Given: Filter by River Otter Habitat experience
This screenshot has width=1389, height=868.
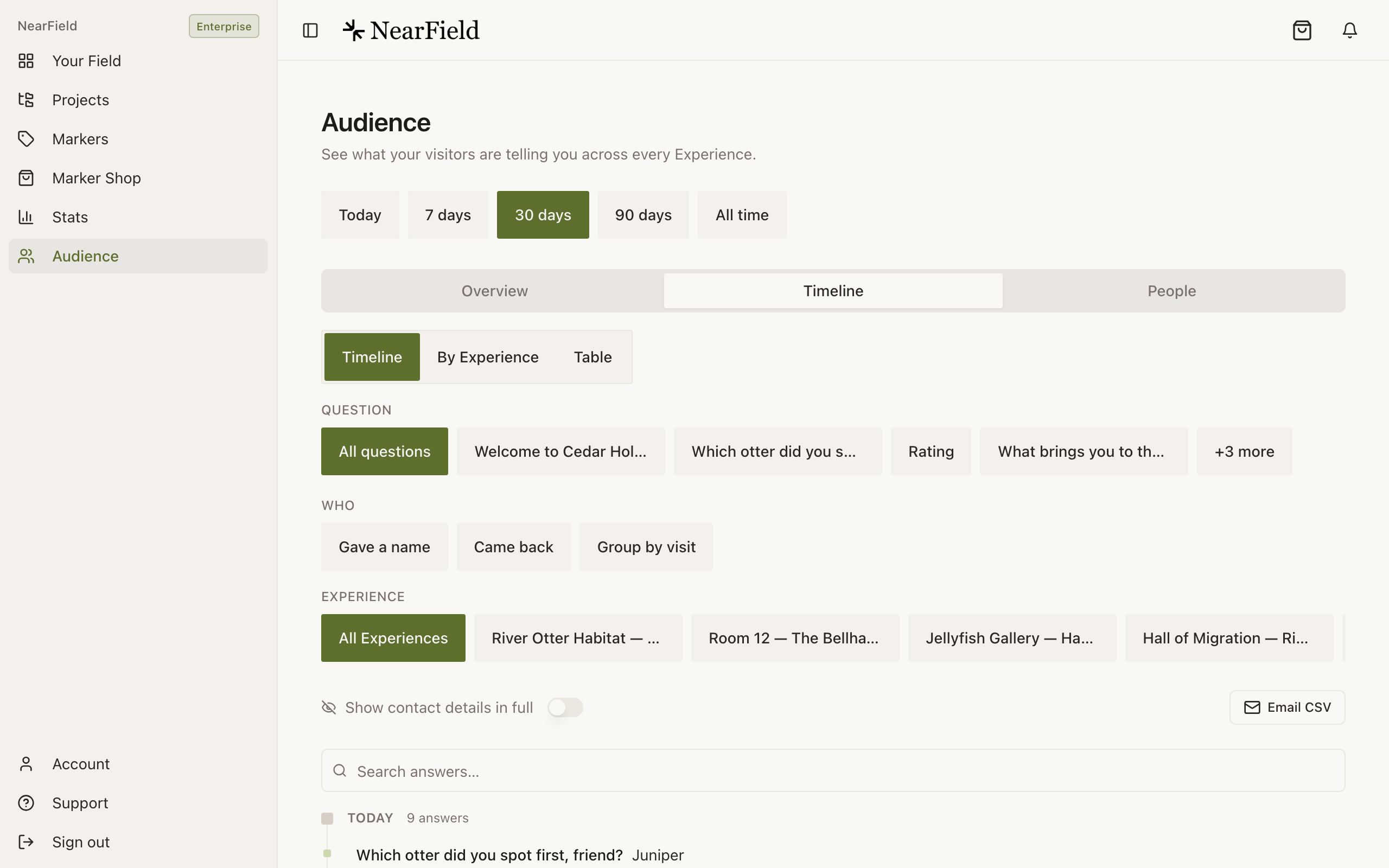Looking at the screenshot, I should (578, 638).
